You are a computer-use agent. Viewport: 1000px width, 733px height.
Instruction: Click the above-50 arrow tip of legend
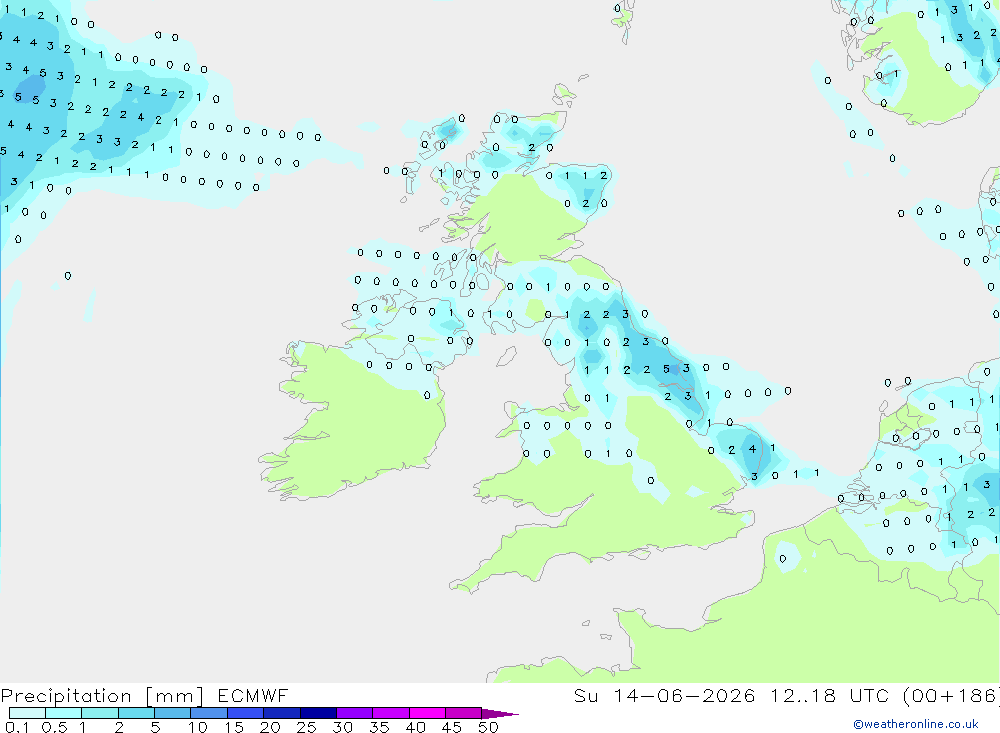[499, 713]
